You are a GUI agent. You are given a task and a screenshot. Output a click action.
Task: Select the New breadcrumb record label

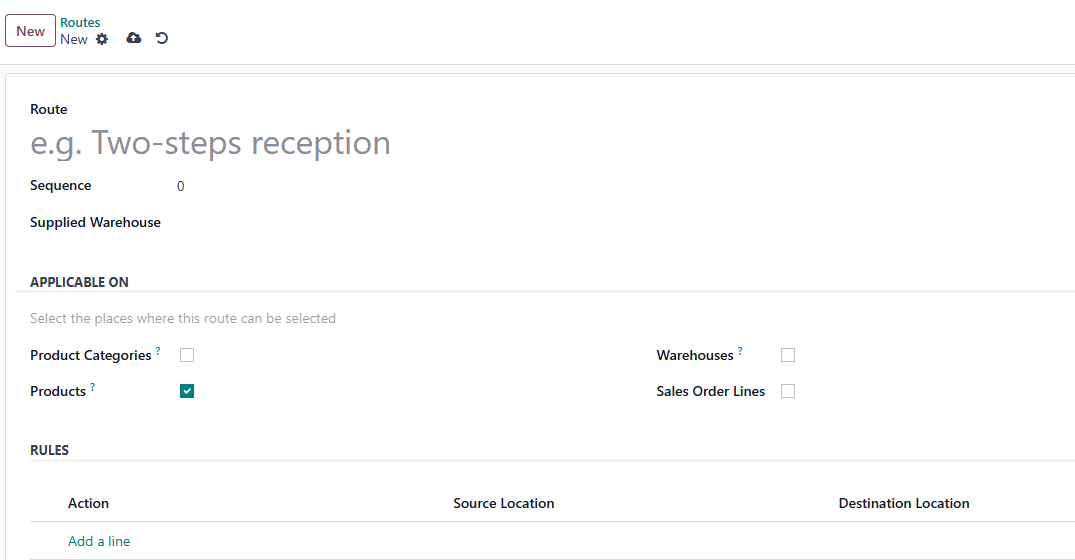(x=73, y=39)
